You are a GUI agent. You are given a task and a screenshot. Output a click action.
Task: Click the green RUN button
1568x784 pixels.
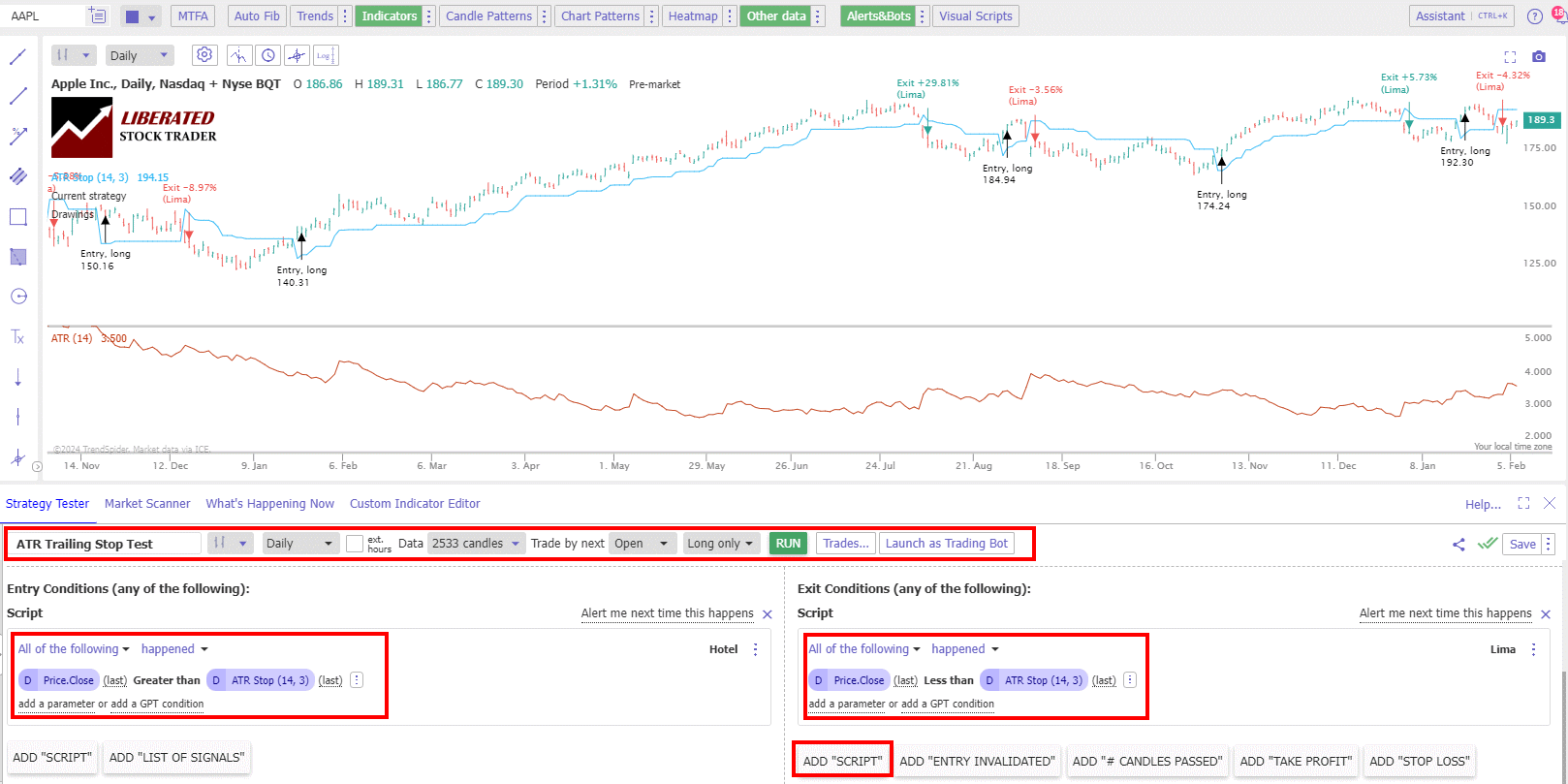(x=789, y=544)
